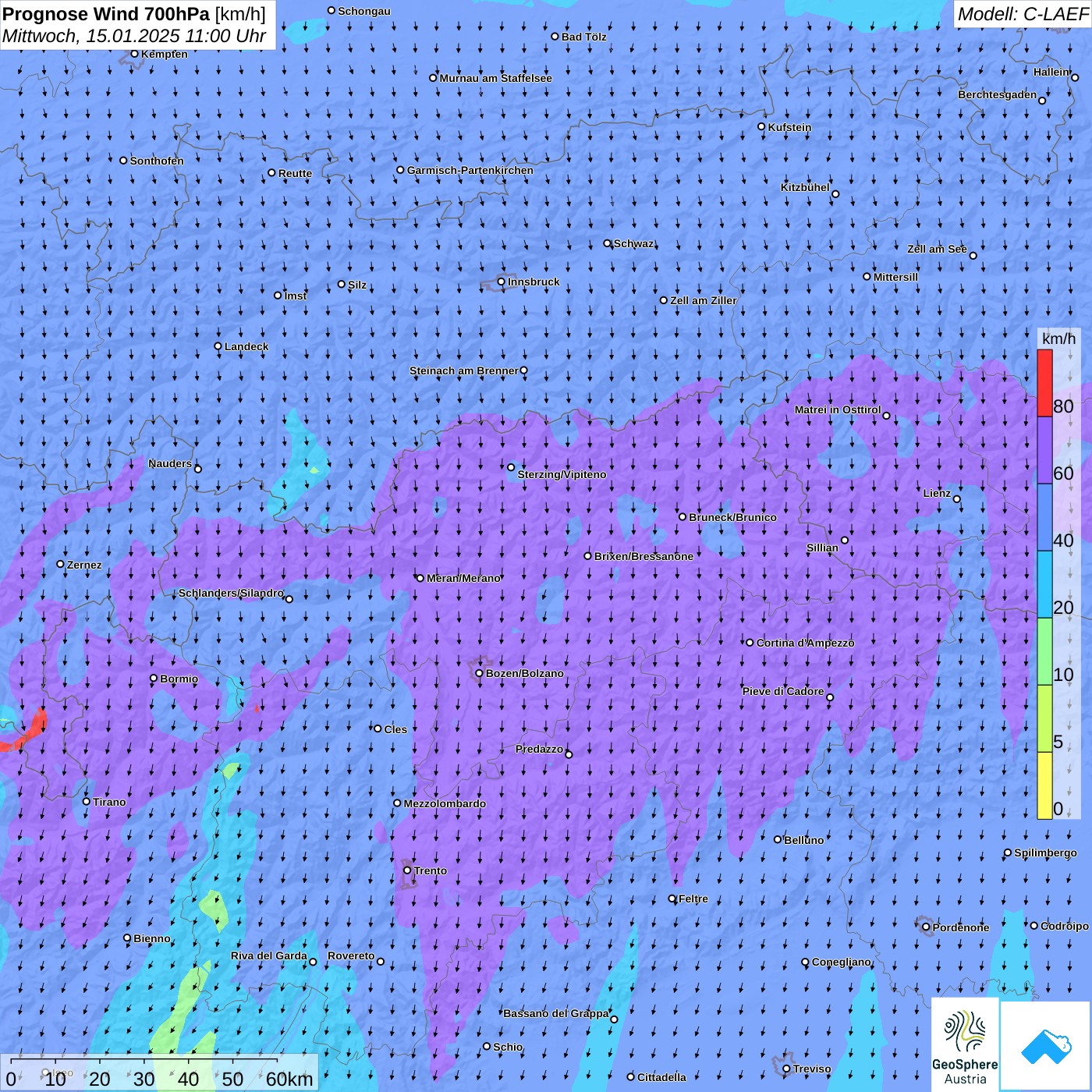Click the Innsbruck city marker
Viewport: 1092px width, 1092px height.
pos(502,282)
